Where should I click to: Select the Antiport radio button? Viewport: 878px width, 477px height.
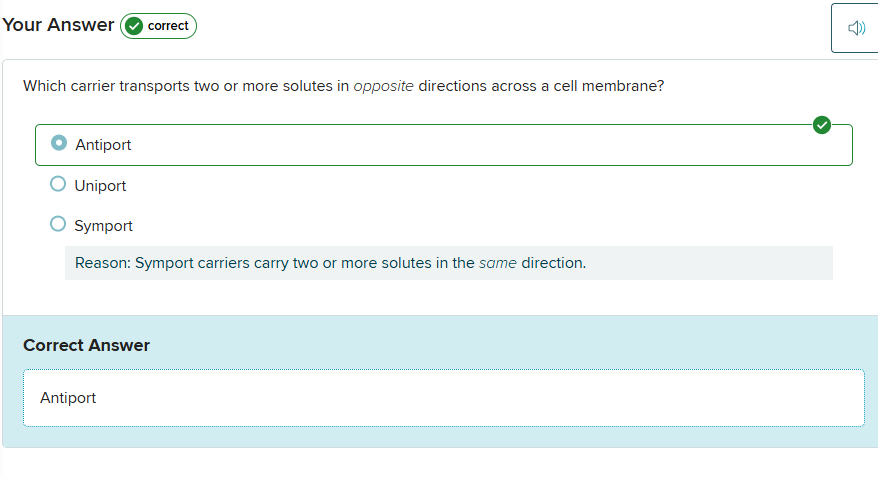[58, 144]
